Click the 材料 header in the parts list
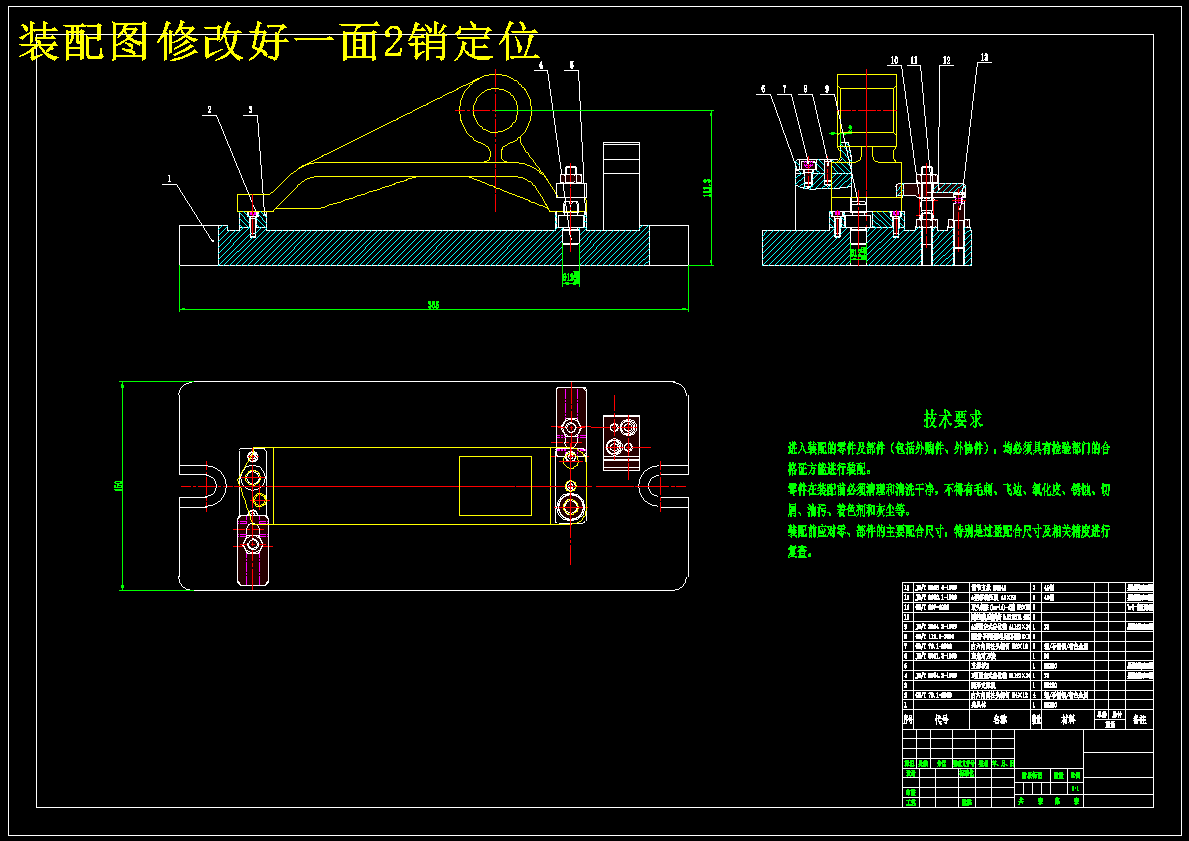Screen dimensions: 1189x841 (1068, 720)
